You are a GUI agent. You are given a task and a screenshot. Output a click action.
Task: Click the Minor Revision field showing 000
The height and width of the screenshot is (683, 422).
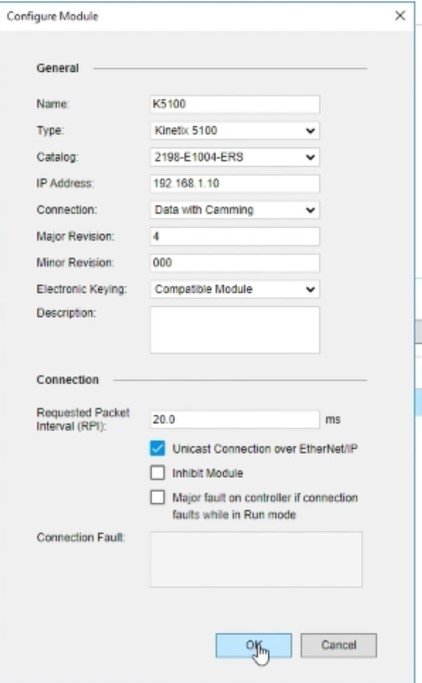235,263
